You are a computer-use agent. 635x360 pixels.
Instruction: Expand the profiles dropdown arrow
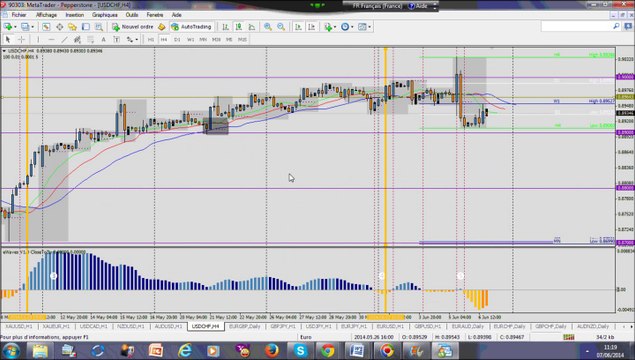click(x=32, y=27)
